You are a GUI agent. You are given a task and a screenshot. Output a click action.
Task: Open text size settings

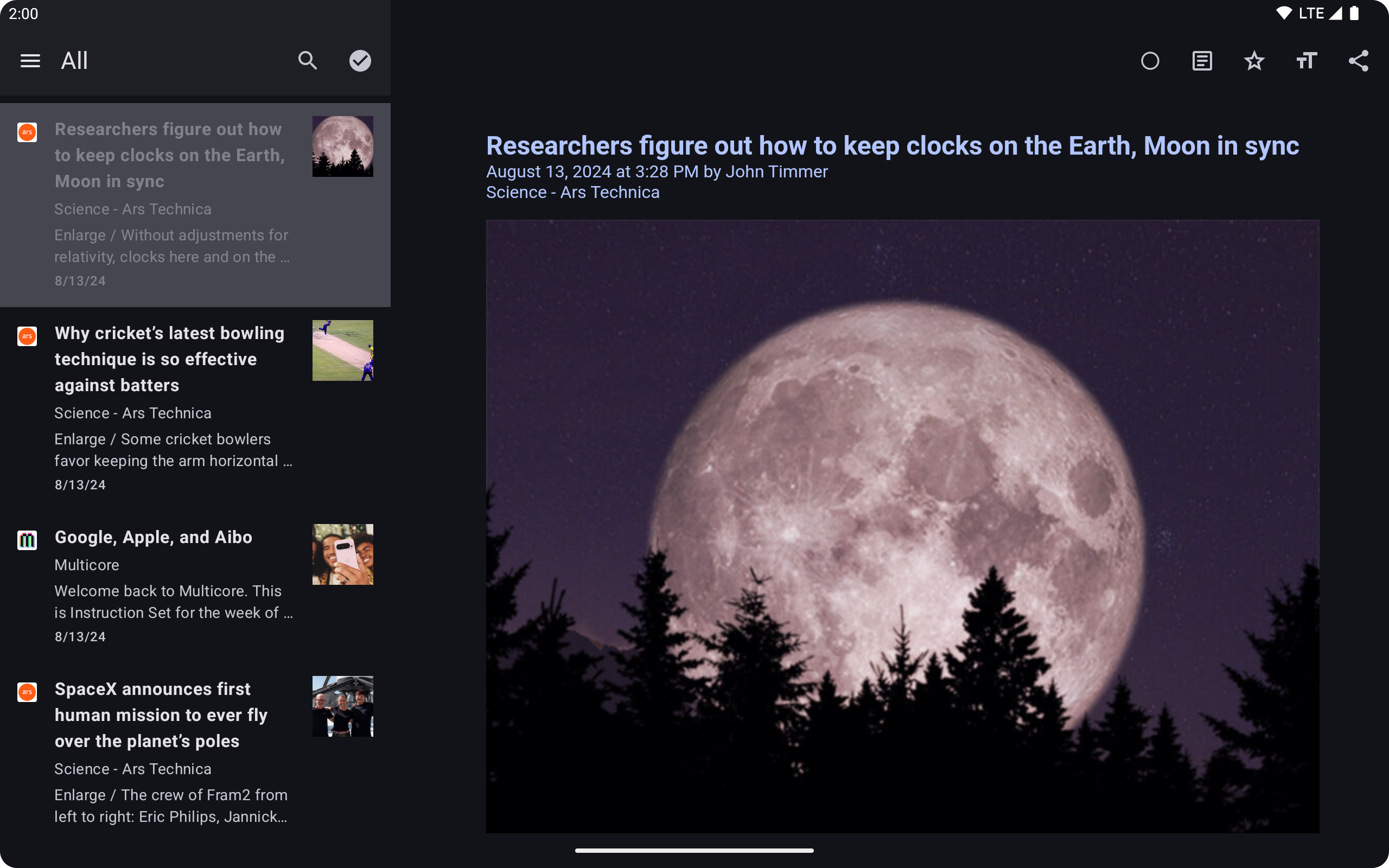click(1307, 61)
